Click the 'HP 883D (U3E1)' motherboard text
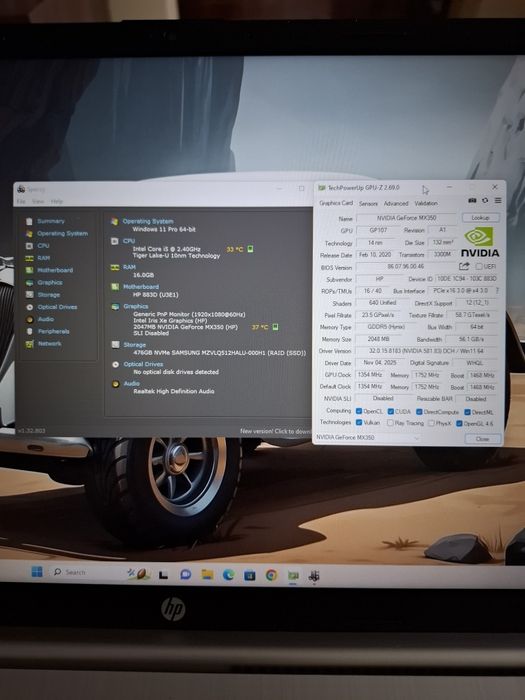The width and height of the screenshot is (525, 700). coord(156,295)
